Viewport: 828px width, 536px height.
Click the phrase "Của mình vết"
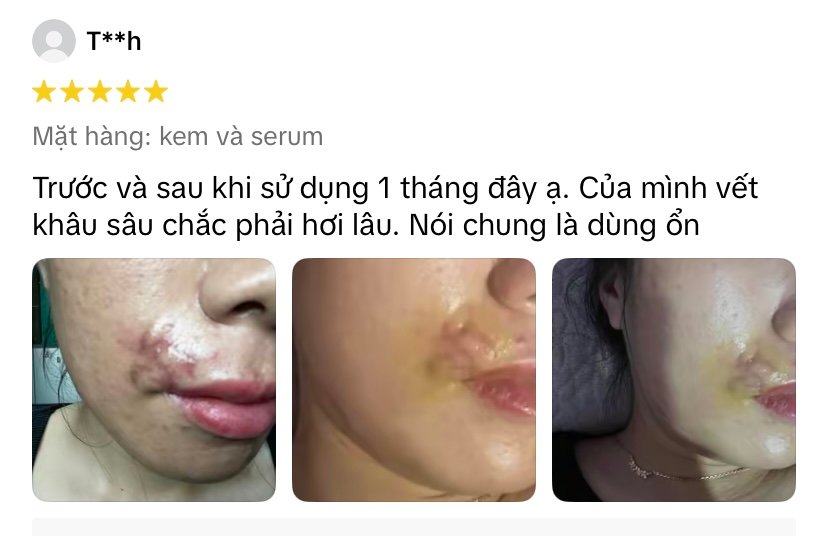click(669, 188)
